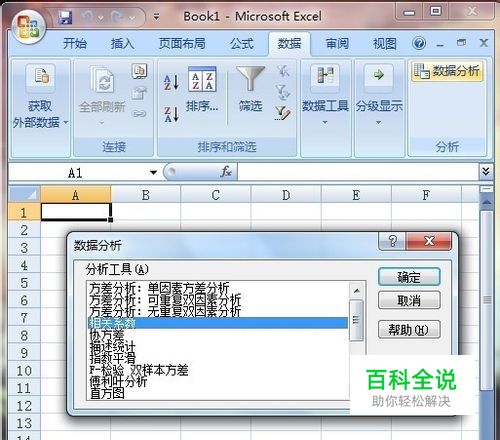Screen dimensions: 500x440
Task: Click the Undo arrow icon
Action: tap(87, 17)
